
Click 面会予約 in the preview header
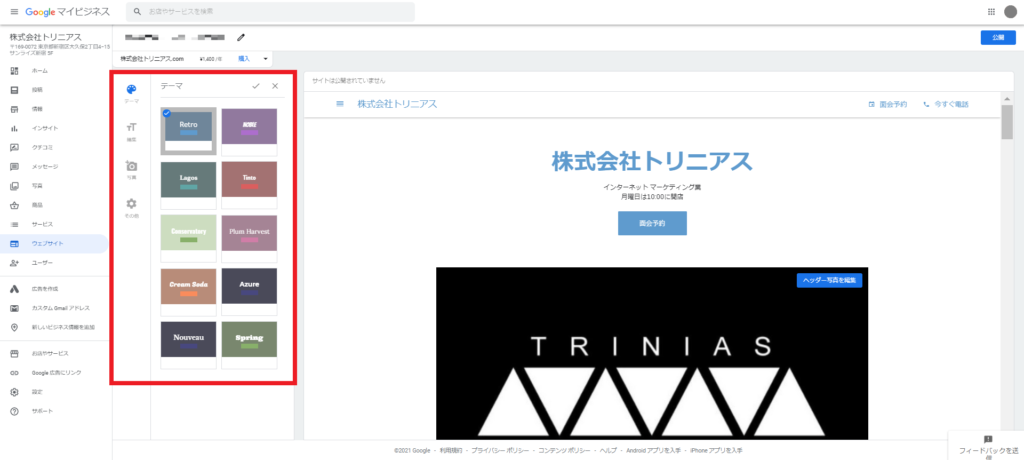pyautogui.click(x=888, y=104)
